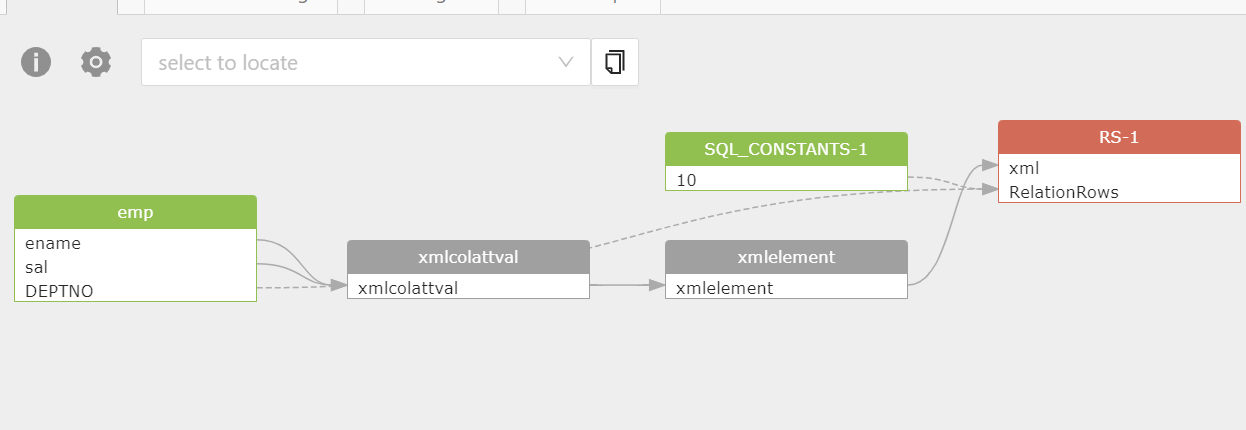
Task: Click the xmlelement node header
Action: click(786, 257)
